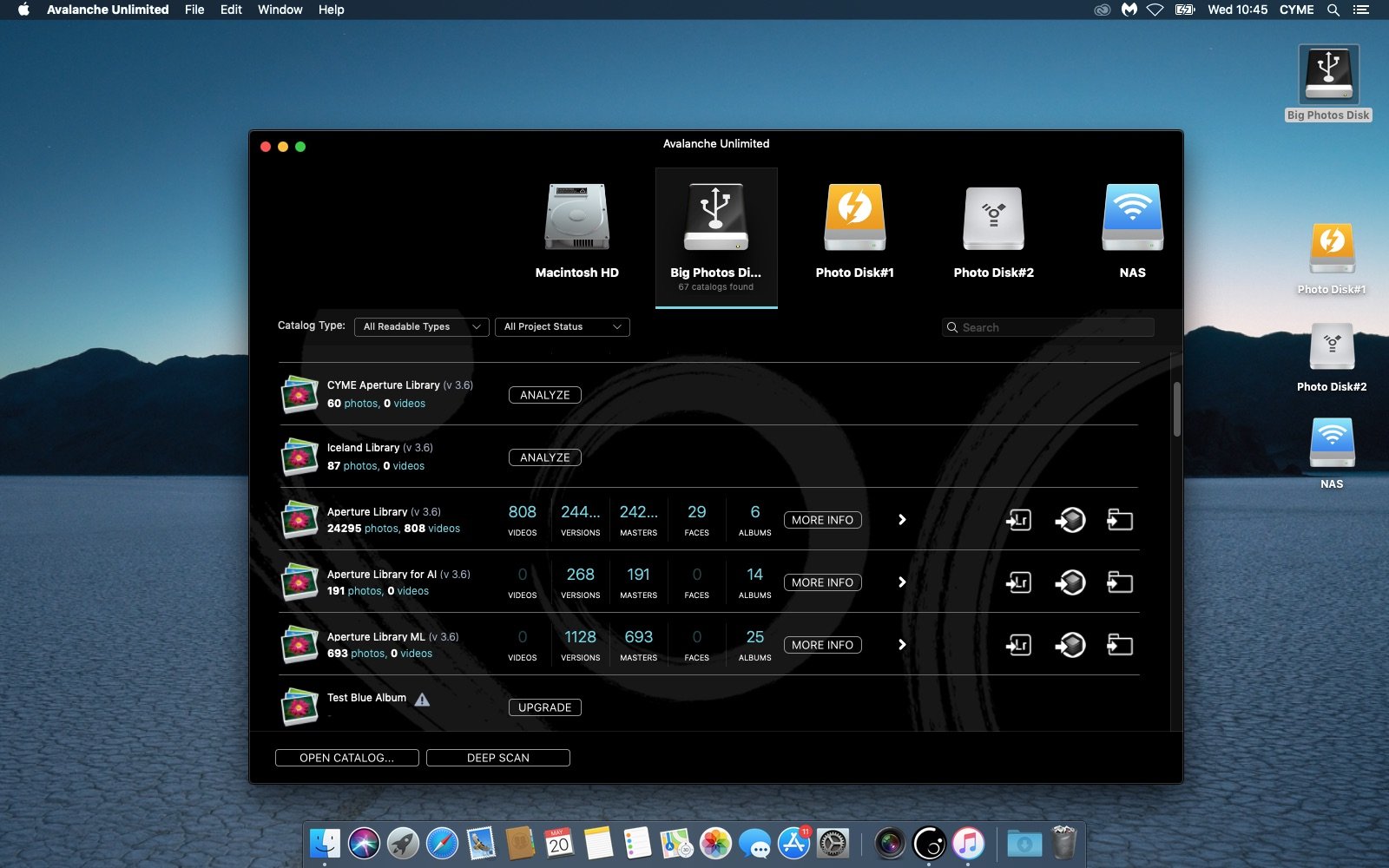
Task: Click the OPEN CATALOG... button
Action: tap(346, 758)
